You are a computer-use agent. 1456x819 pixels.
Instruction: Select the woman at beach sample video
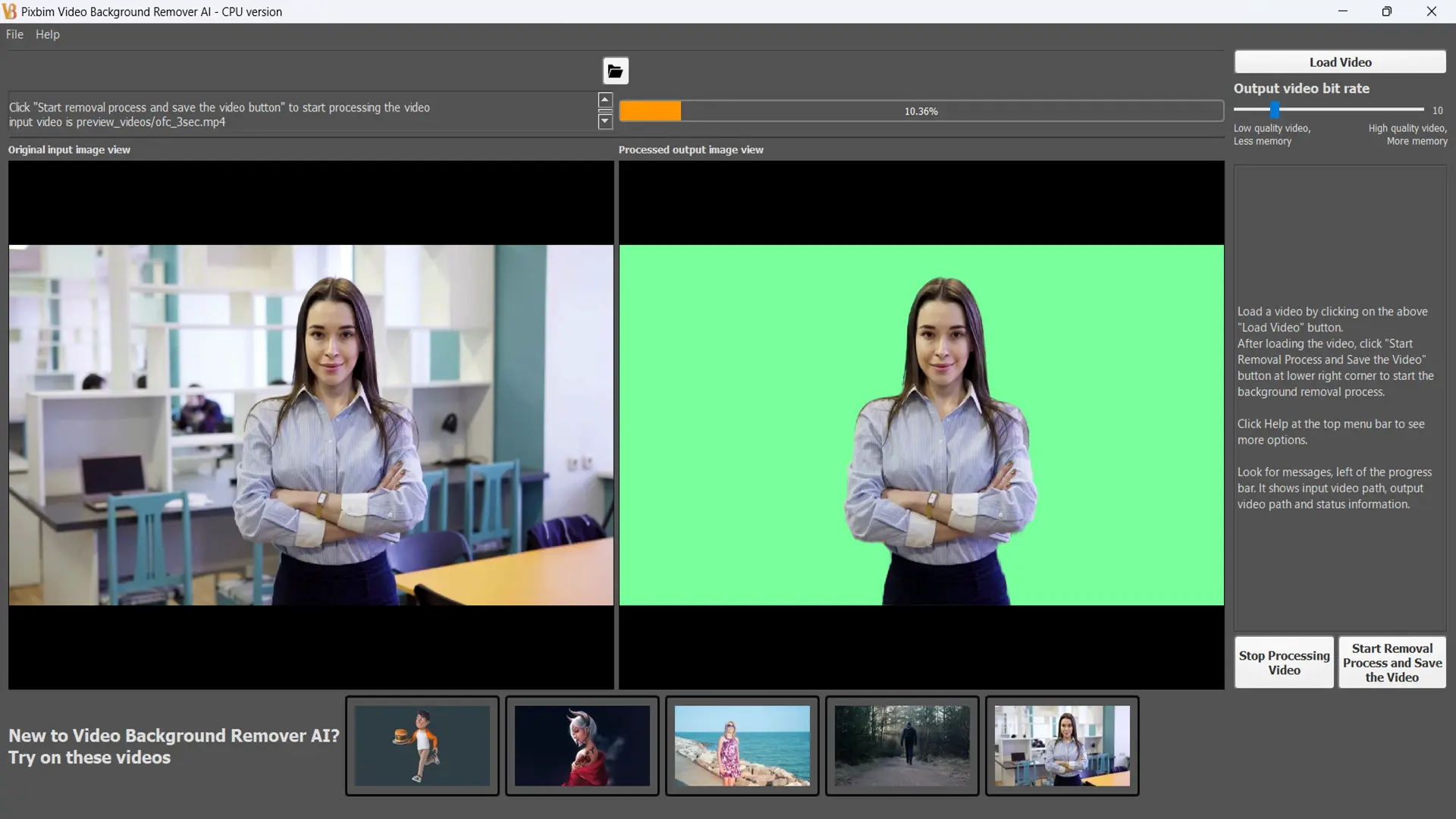[x=742, y=746]
